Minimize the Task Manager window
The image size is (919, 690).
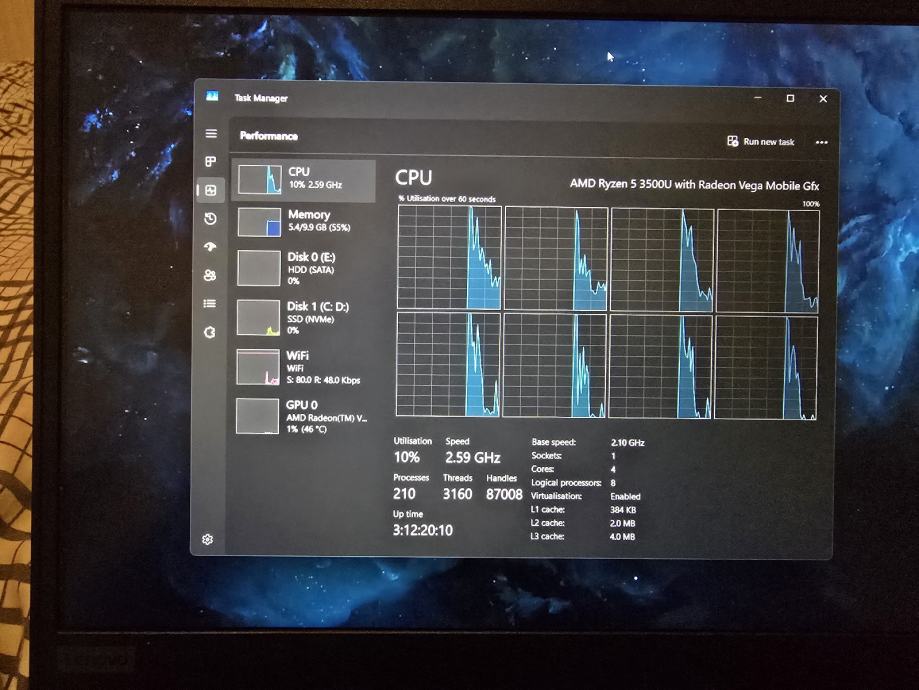tap(758, 97)
